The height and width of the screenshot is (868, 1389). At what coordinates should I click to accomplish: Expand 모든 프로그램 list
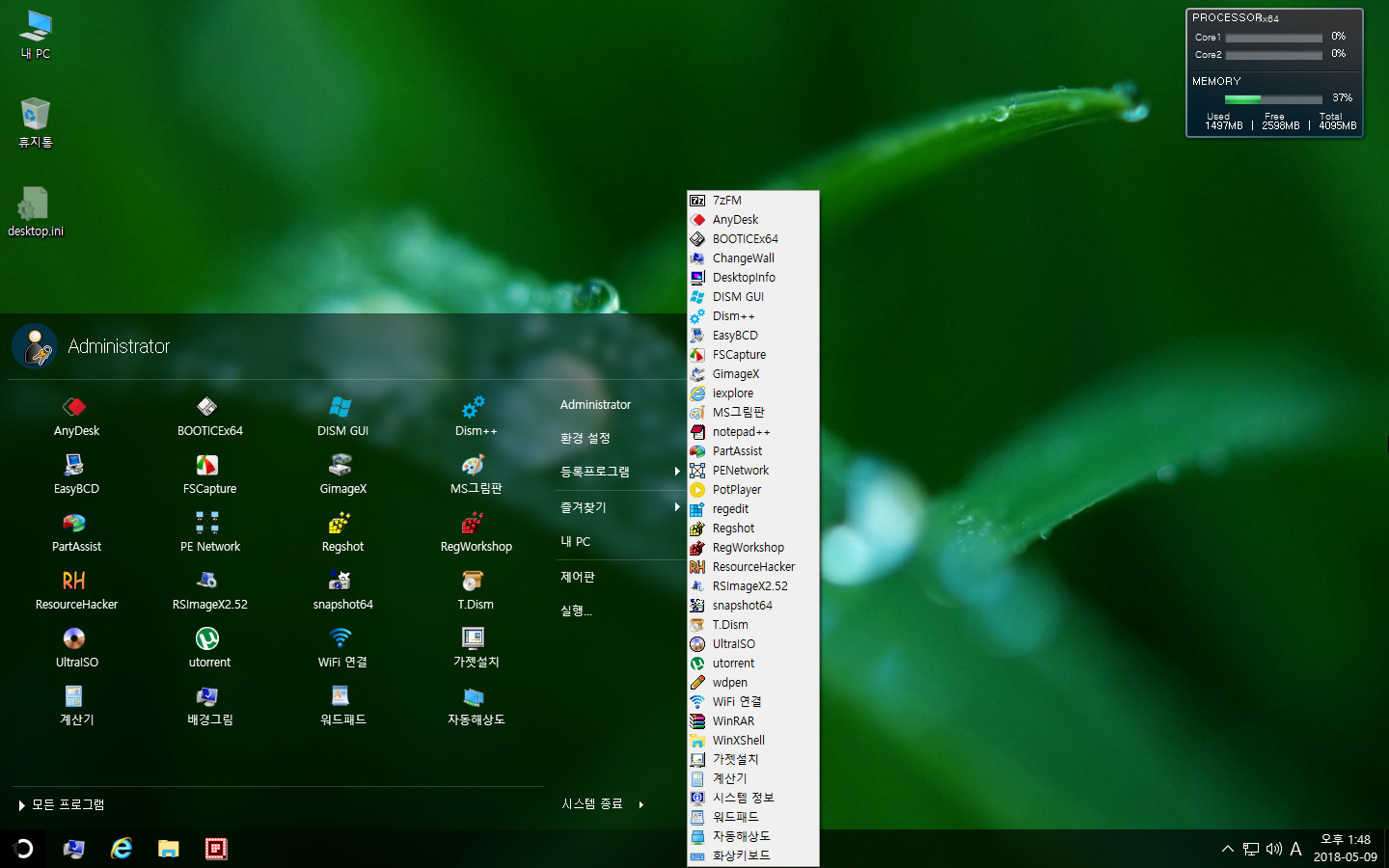click(x=62, y=804)
